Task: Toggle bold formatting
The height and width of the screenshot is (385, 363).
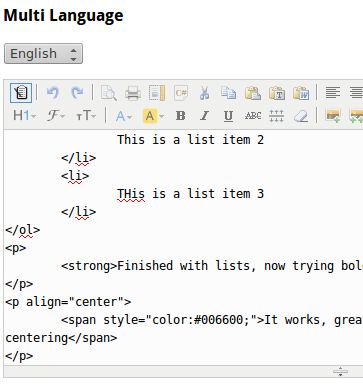Action: click(x=180, y=116)
